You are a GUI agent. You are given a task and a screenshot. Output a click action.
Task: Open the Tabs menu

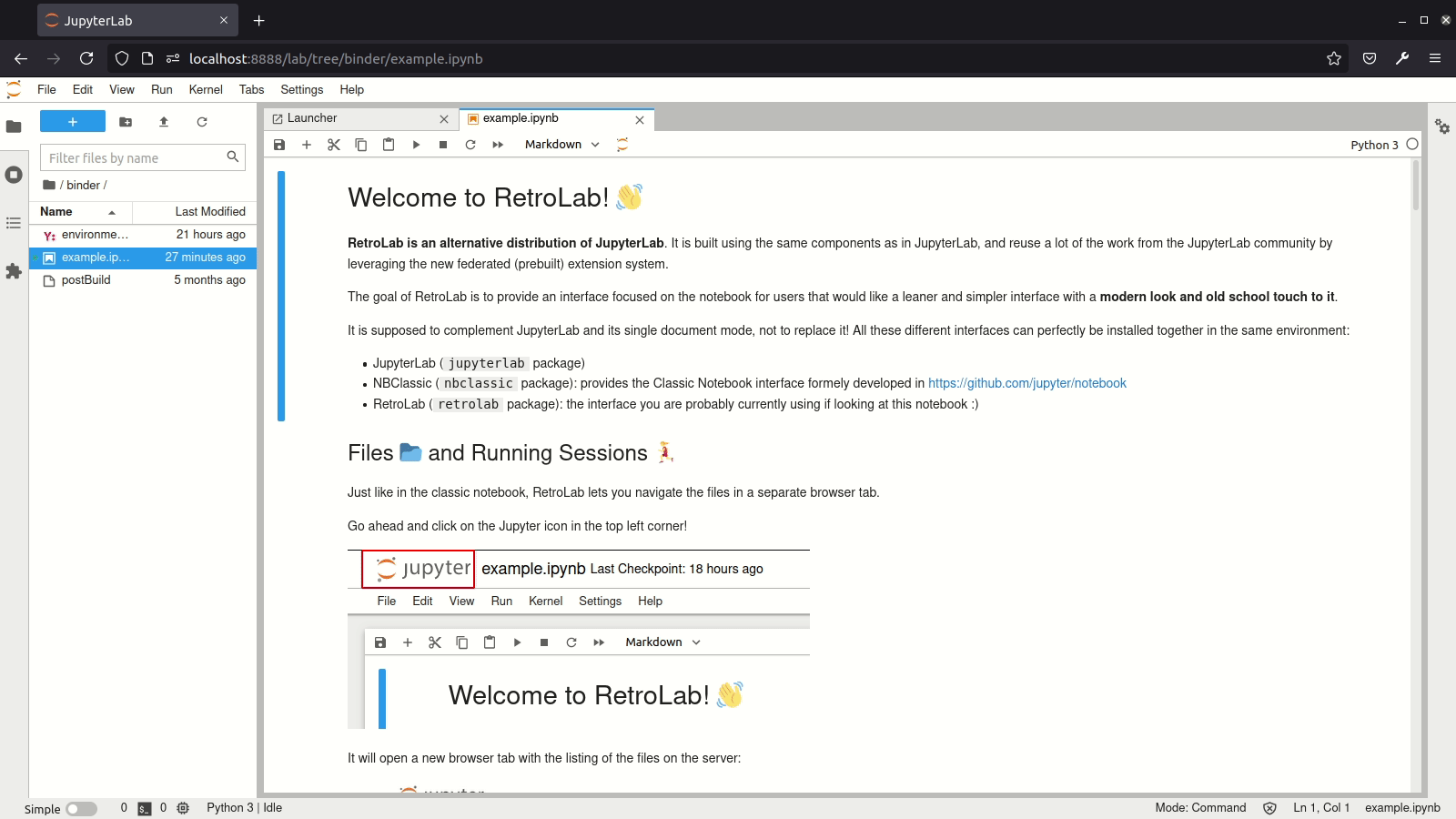tap(251, 89)
